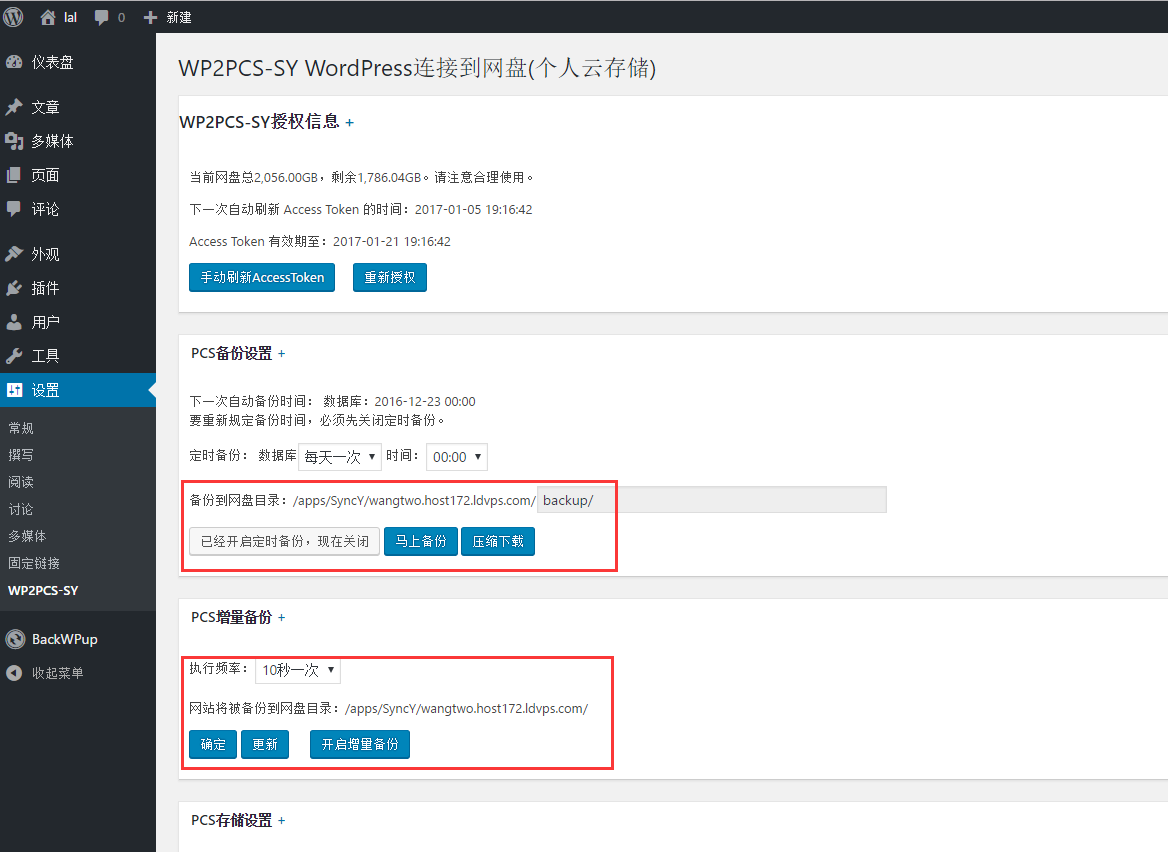Click the lal site name link
This screenshot has height=852, width=1168.
[x=70, y=17]
